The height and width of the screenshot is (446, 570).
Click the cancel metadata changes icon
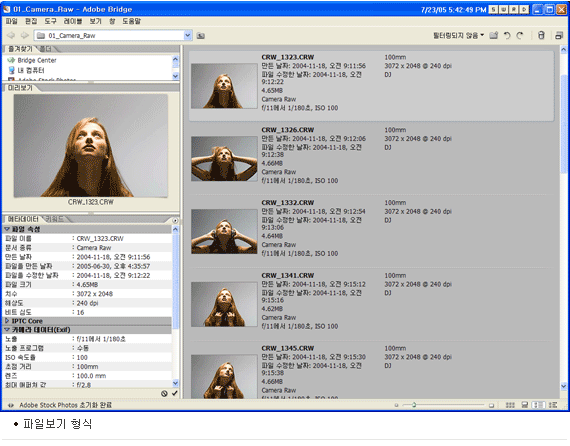click(164, 393)
